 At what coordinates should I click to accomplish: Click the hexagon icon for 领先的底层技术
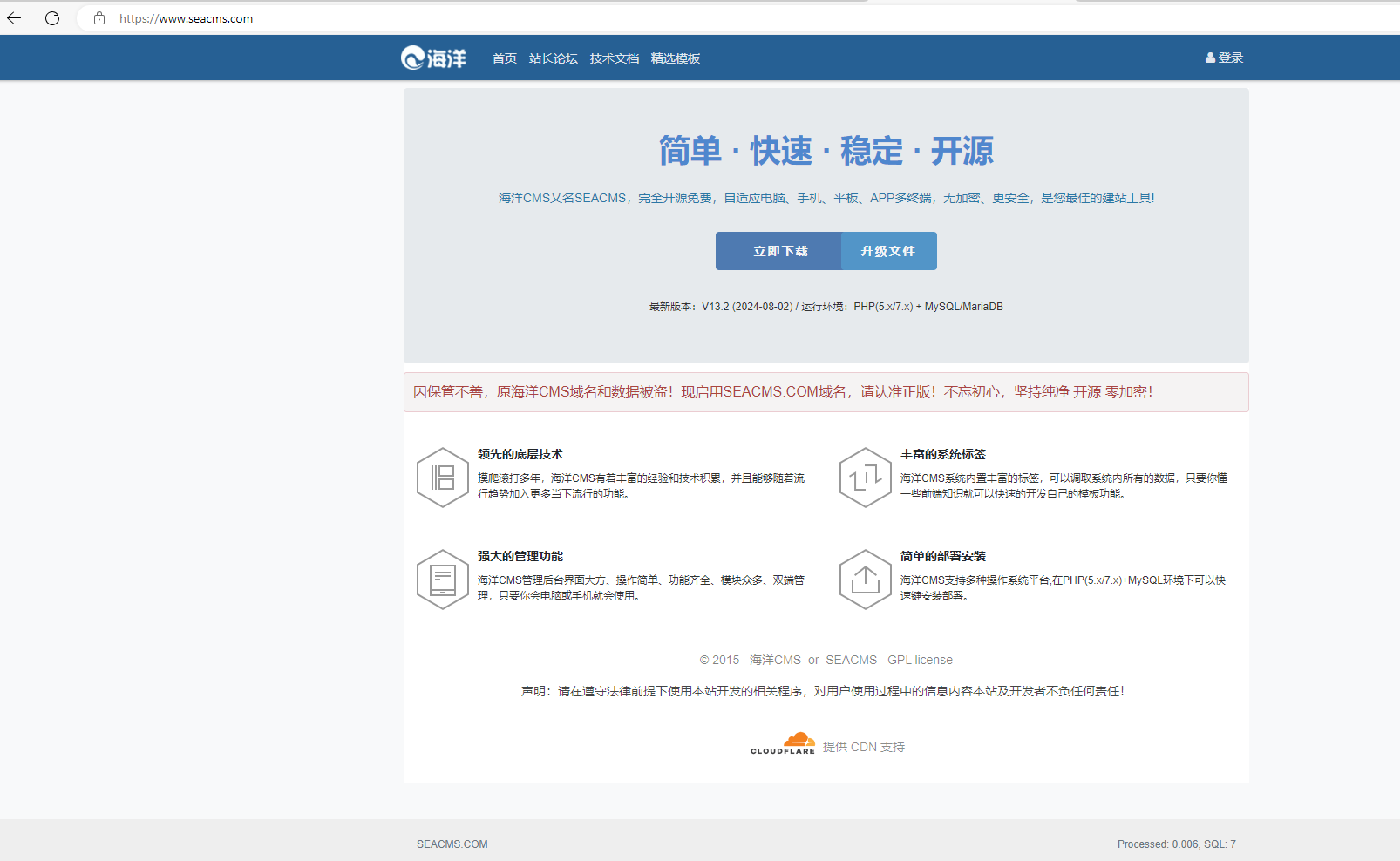tap(443, 478)
